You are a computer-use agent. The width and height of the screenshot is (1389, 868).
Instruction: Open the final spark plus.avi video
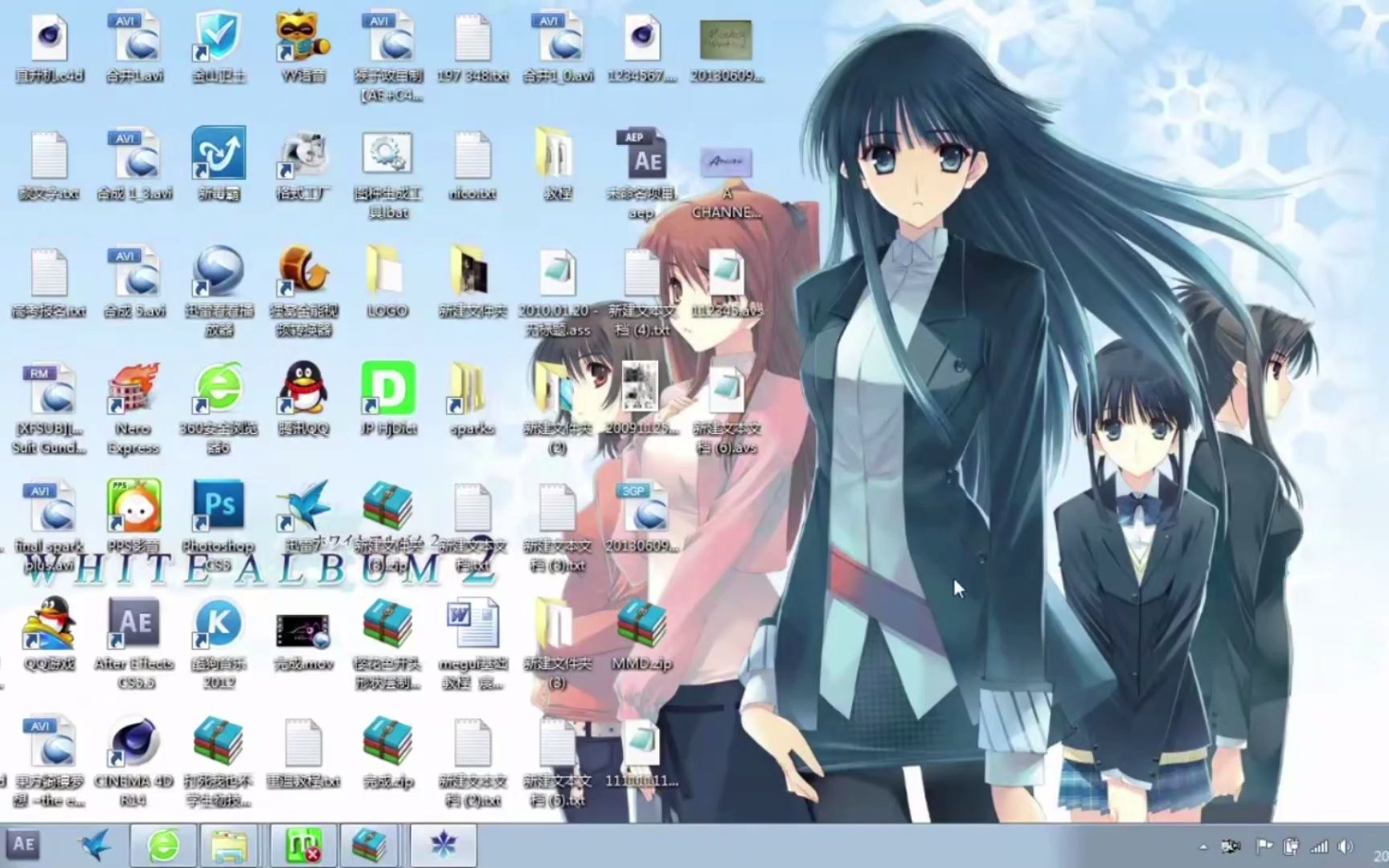pyautogui.click(x=50, y=528)
